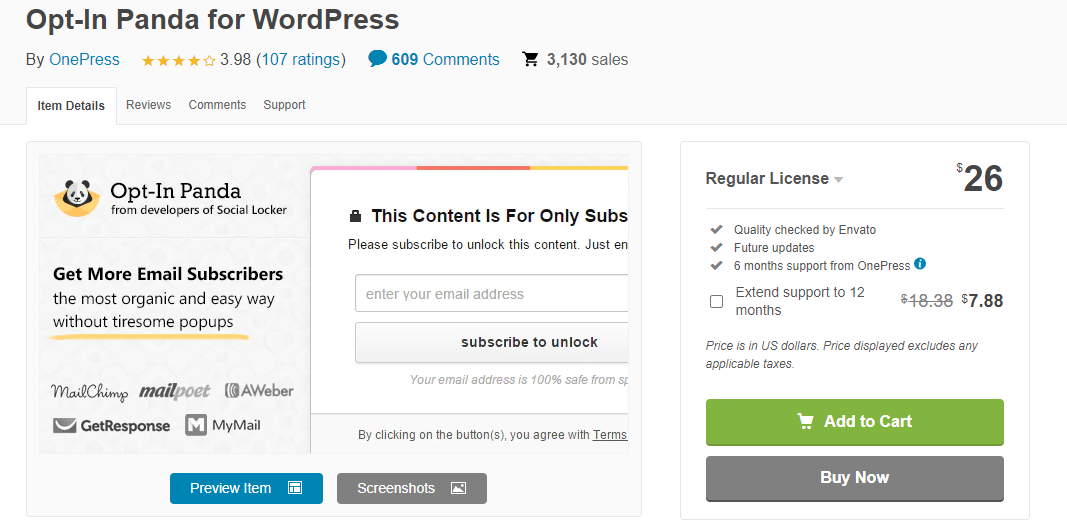
Task: Click the Screenshots button
Action: click(412, 488)
